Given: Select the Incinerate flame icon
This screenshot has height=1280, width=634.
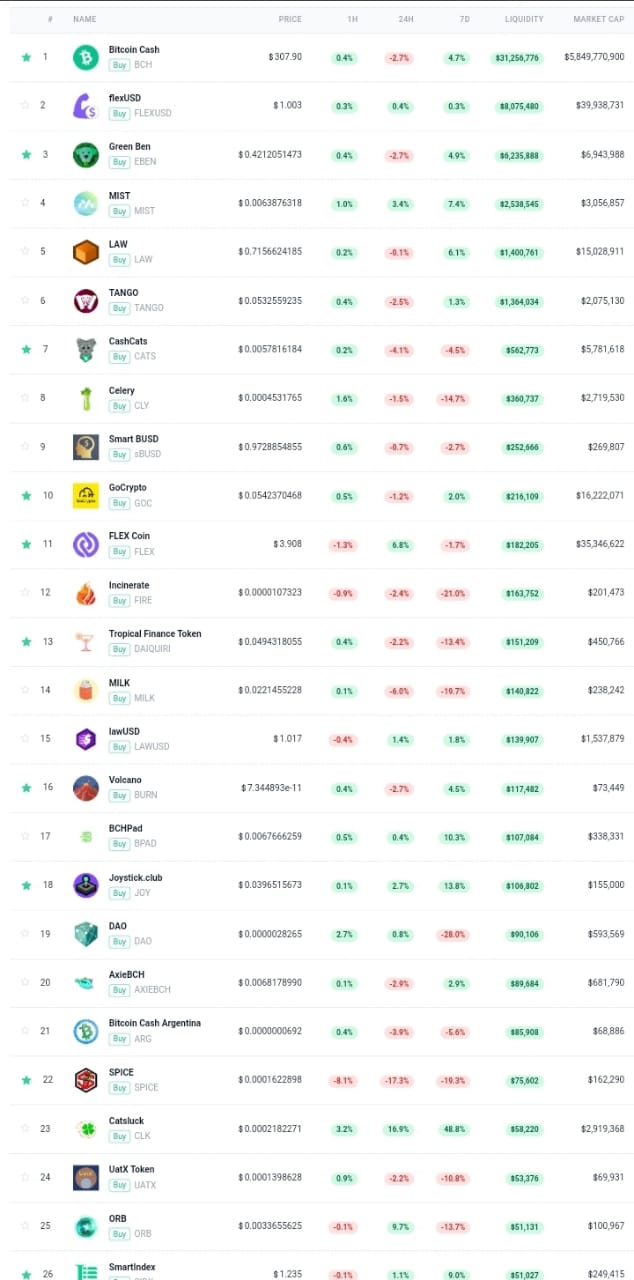Looking at the screenshot, I should (86, 593).
